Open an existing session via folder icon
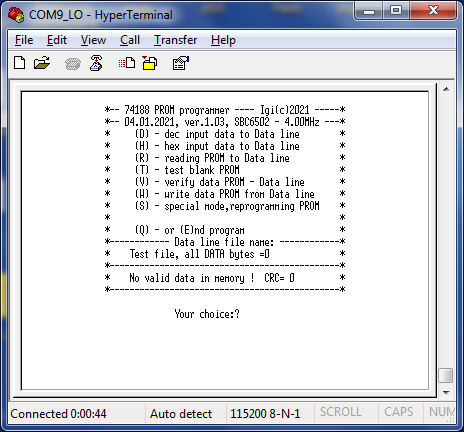The image size is (464, 432). point(42,63)
